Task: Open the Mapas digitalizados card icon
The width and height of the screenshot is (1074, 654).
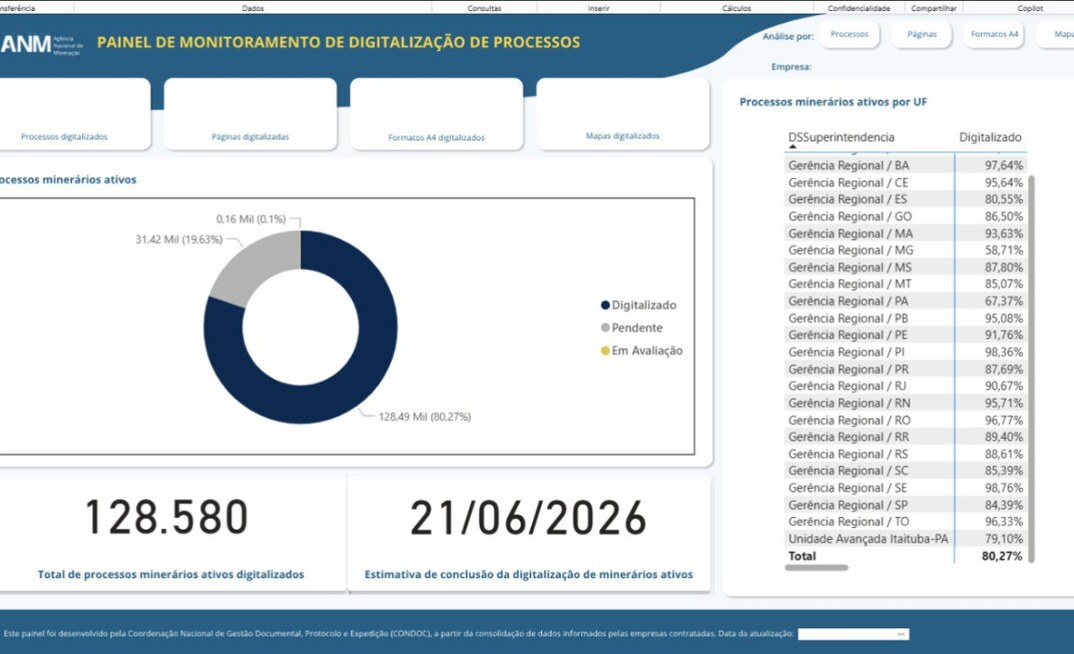Action: [x=622, y=110]
